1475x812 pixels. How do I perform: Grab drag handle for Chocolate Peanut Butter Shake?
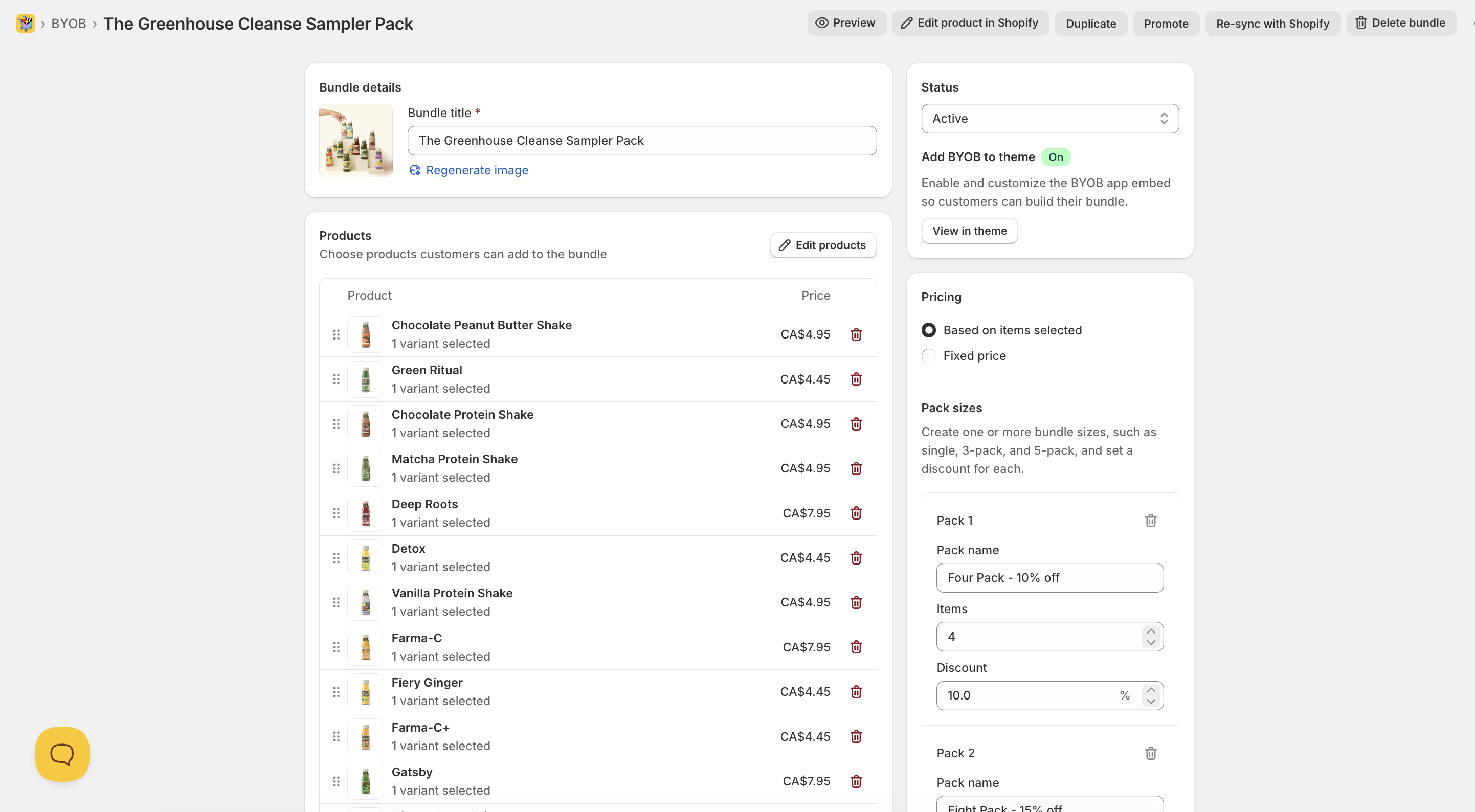[x=336, y=334]
